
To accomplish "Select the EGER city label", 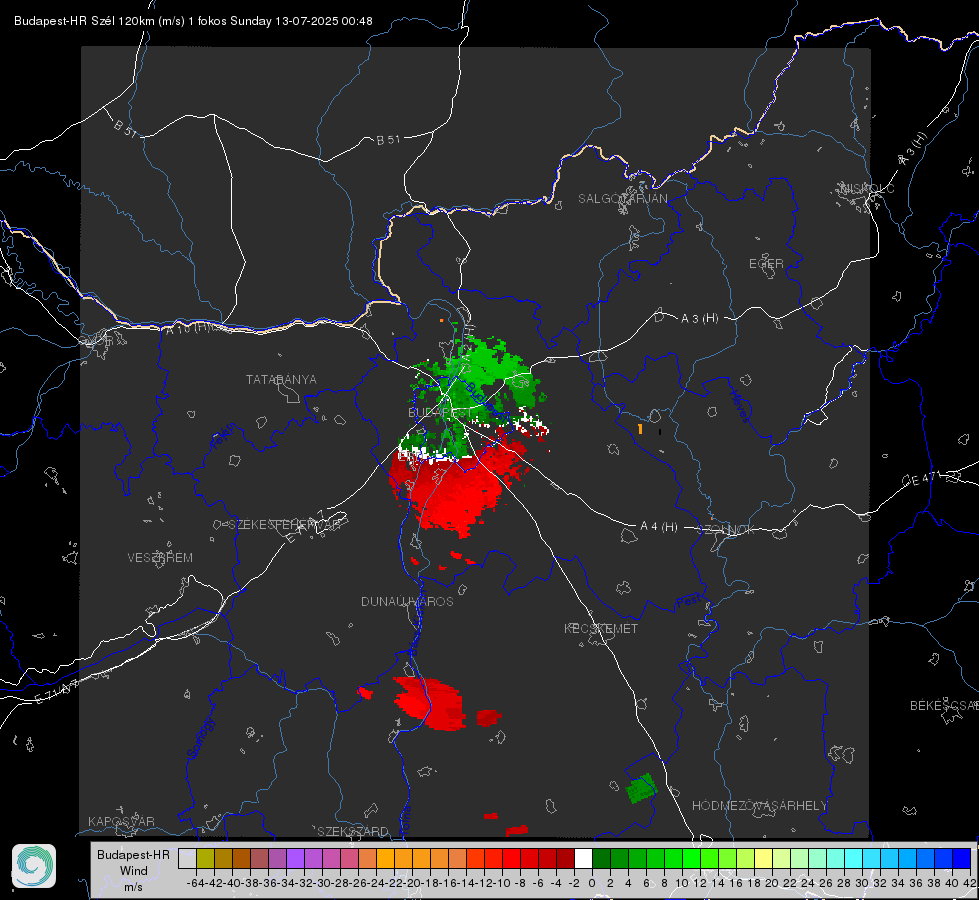I will pos(766,264).
